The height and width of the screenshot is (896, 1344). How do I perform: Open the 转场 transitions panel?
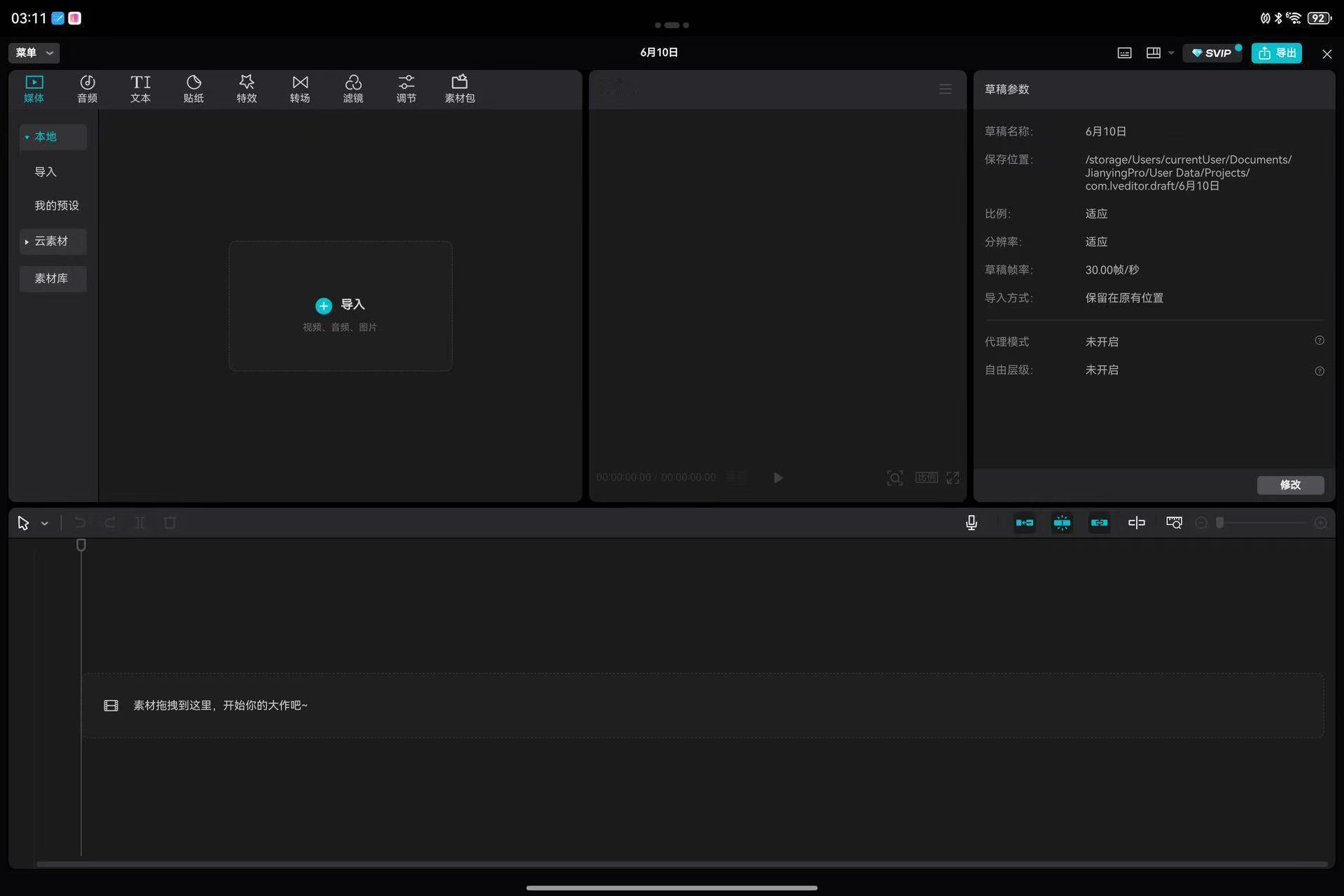300,89
